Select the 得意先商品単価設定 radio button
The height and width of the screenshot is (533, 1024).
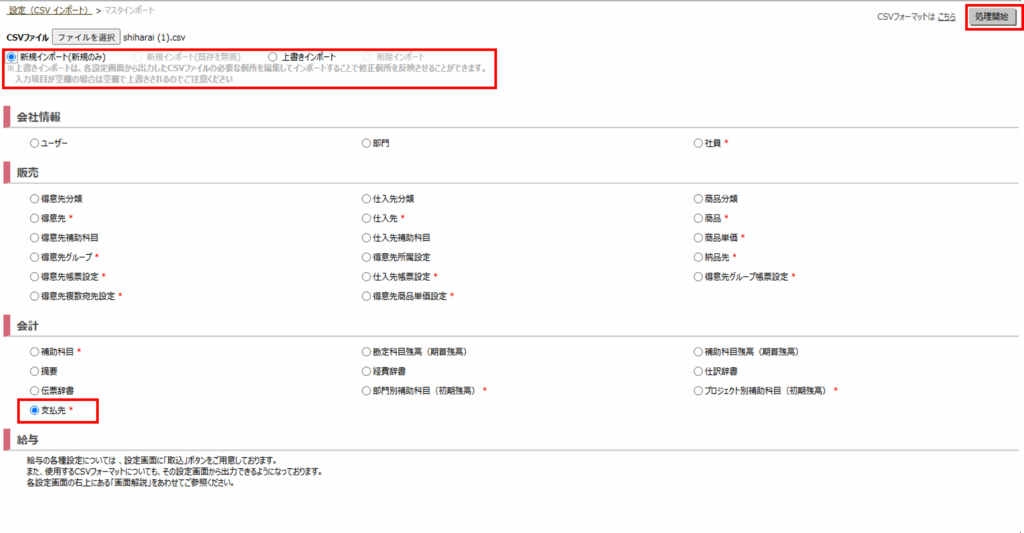(366, 296)
